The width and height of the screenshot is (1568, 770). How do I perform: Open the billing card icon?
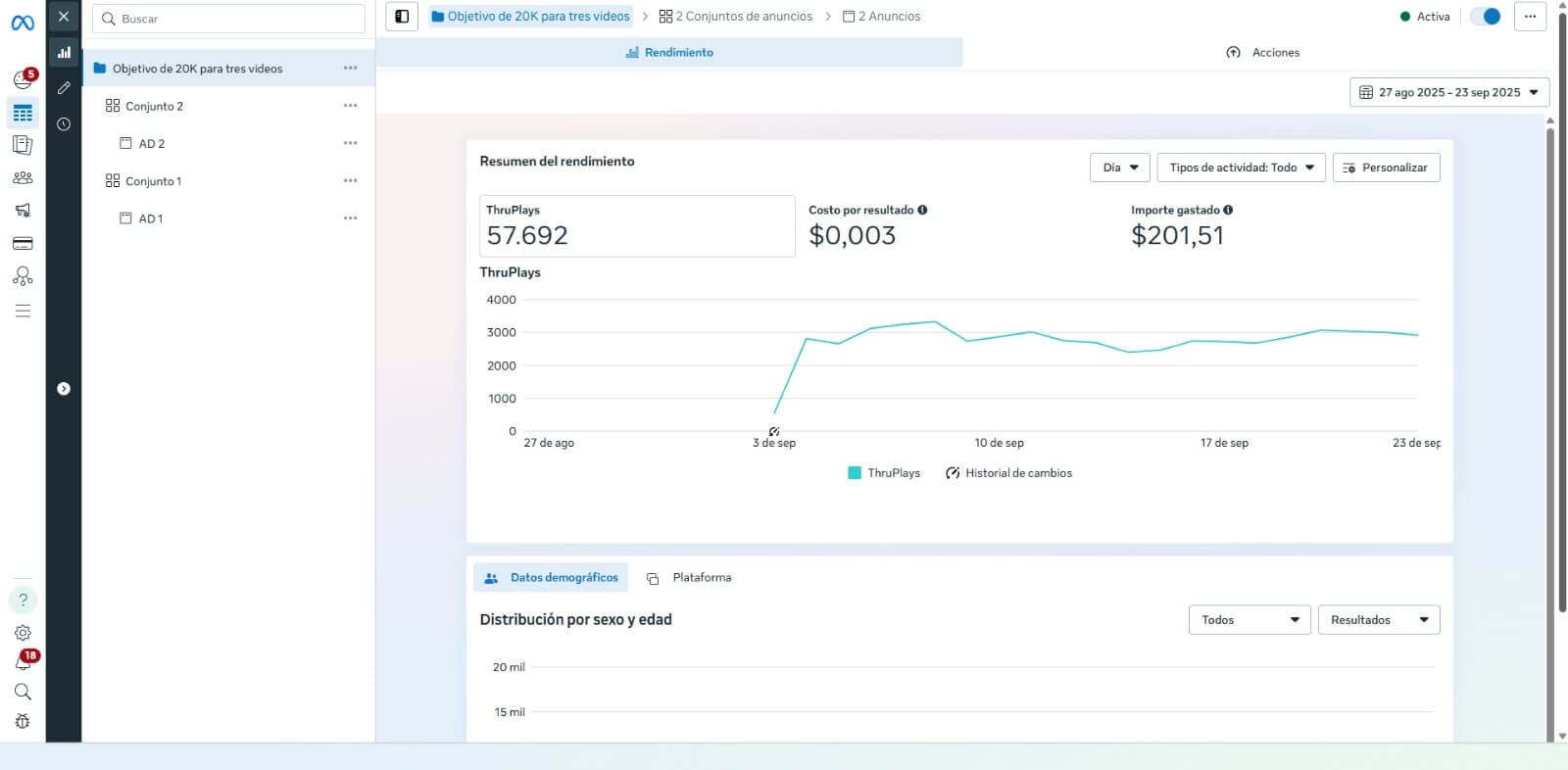click(x=23, y=243)
